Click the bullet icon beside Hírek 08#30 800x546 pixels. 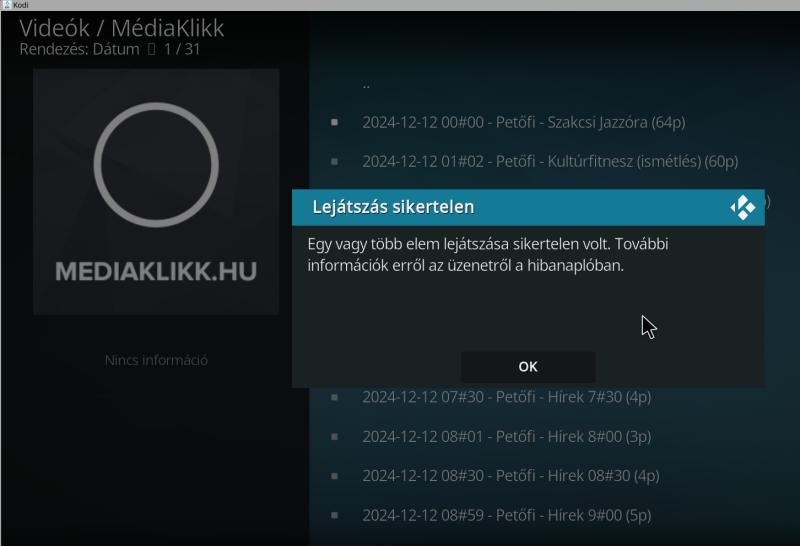[334, 476]
